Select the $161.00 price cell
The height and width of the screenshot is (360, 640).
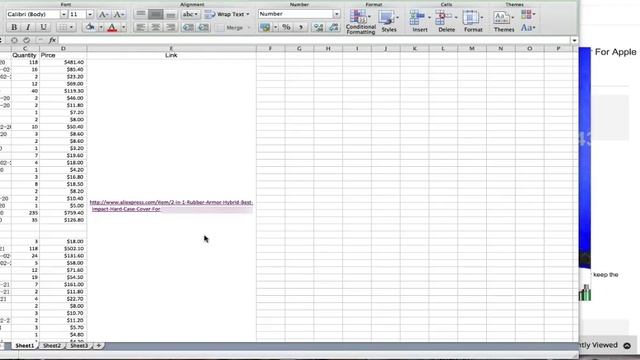point(63,284)
